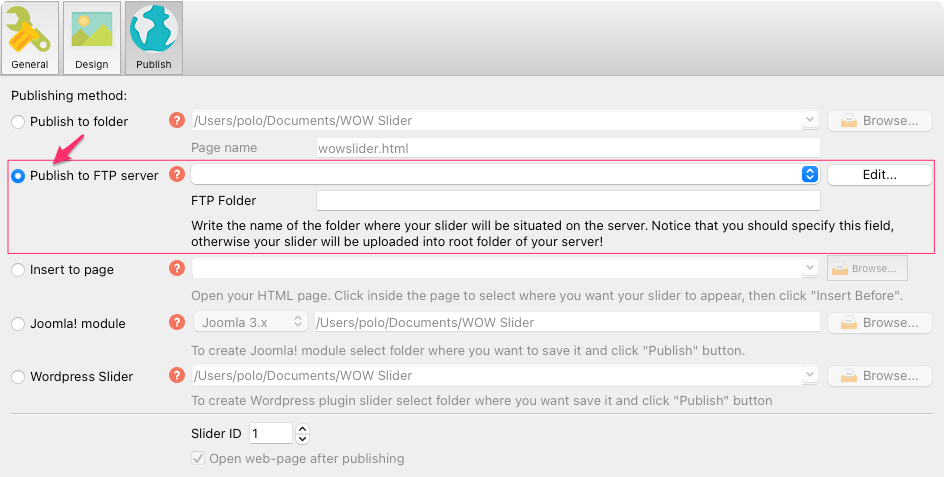Click help icon for Publish to folder

point(178,121)
